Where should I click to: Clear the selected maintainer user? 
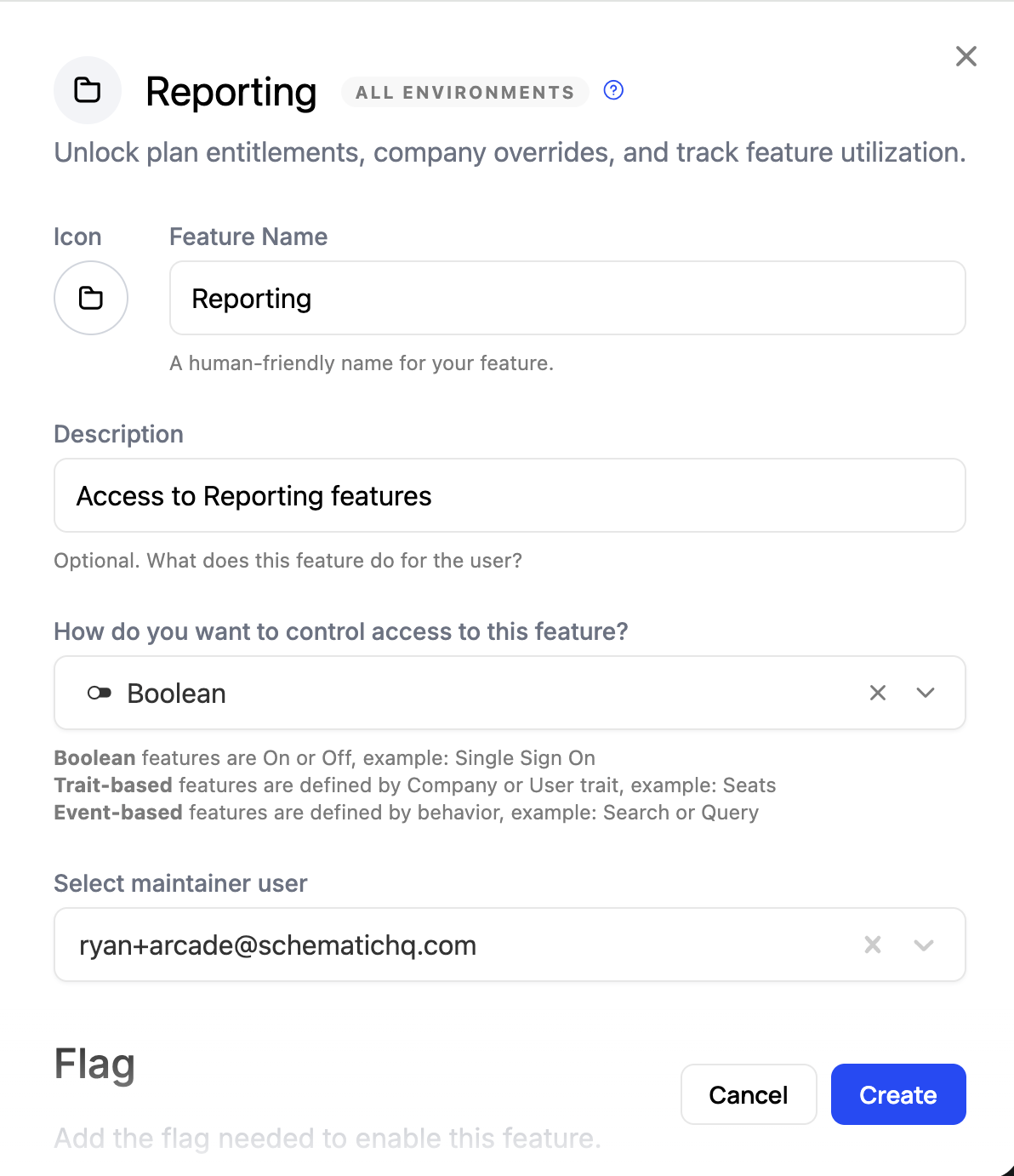[872, 945]
